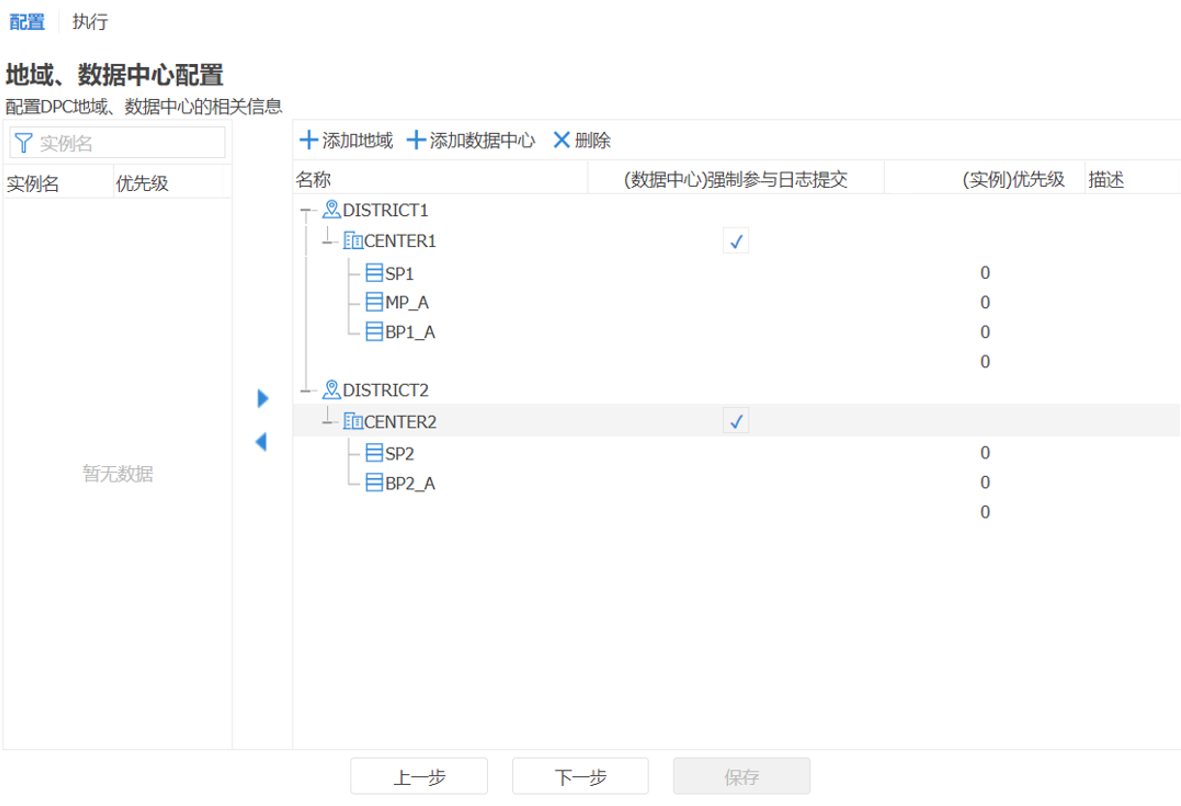Open the 配置 tab
The image size is (1181, 806).
27,22
